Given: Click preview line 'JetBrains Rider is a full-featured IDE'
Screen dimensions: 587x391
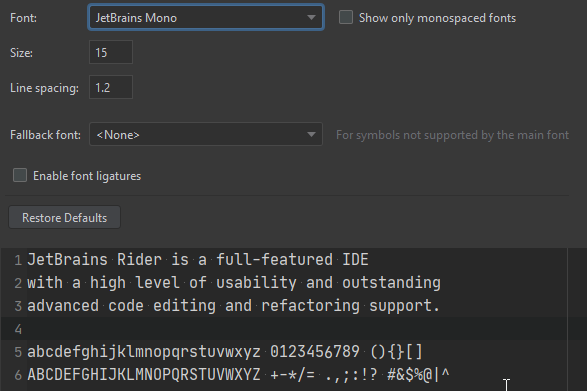Looking at the screenshot, I should pyautogui.click(x=198, y=260).
